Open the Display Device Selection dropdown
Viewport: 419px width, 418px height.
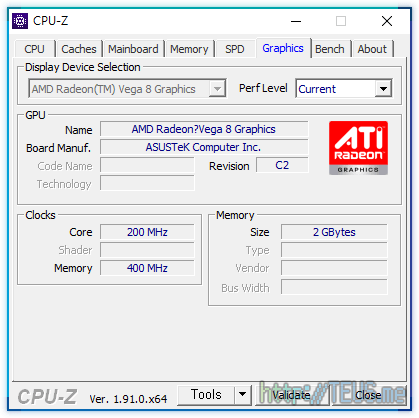click(x=127, y=89)
